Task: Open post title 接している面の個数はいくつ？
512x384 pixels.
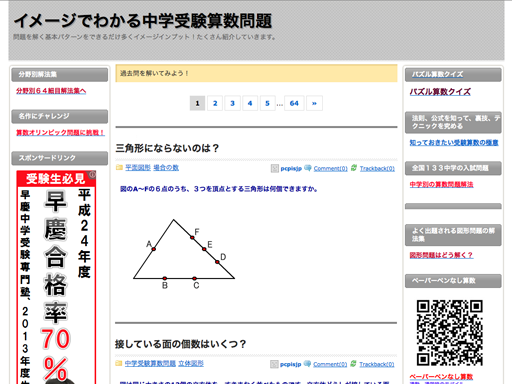Action: click(x=180, y=344)
